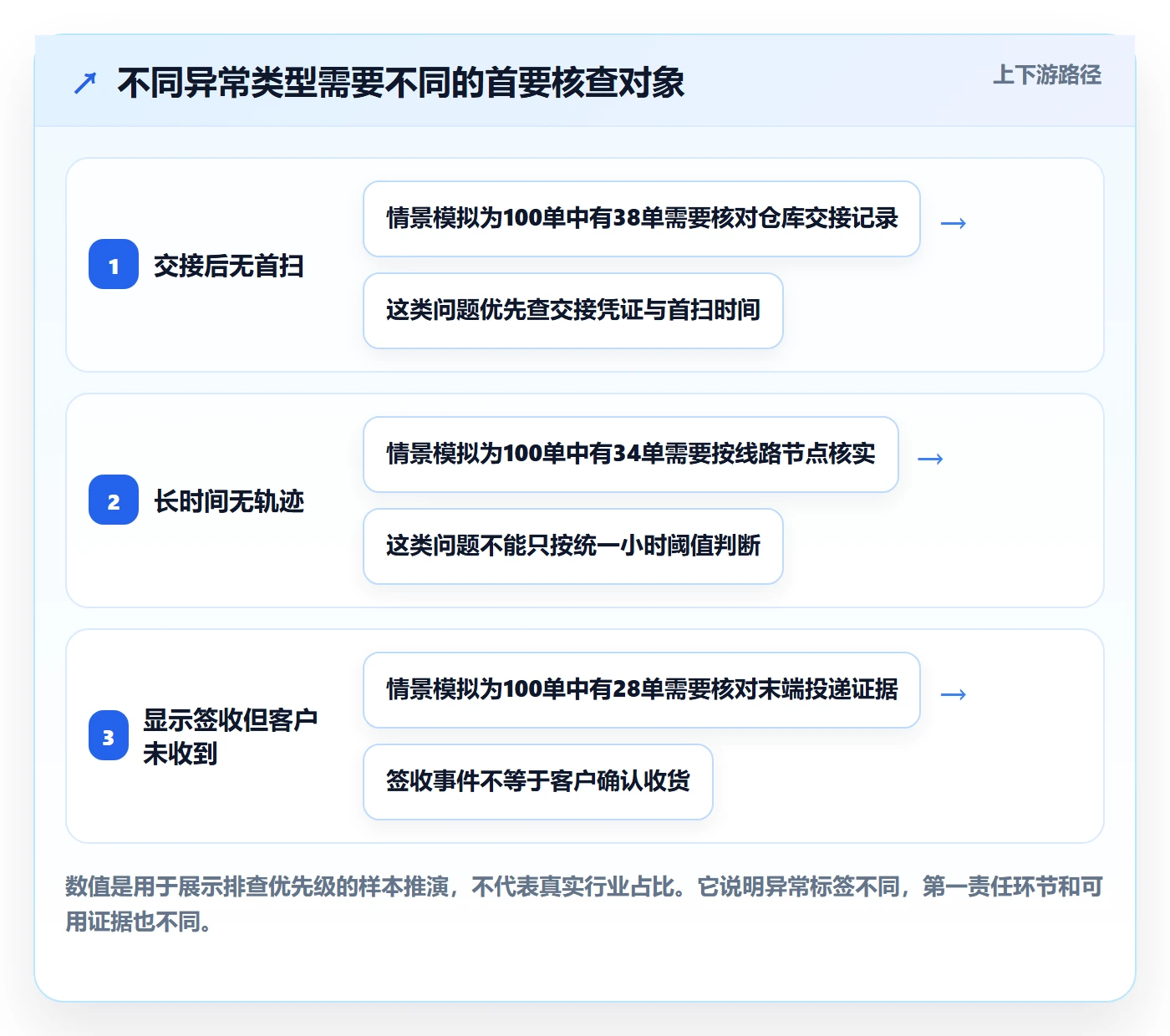1170x1036 pixels.
Task: Click the chip about 38单需要核对仓库交接记录
Action: pyautogui.click(x=642, y=219)
